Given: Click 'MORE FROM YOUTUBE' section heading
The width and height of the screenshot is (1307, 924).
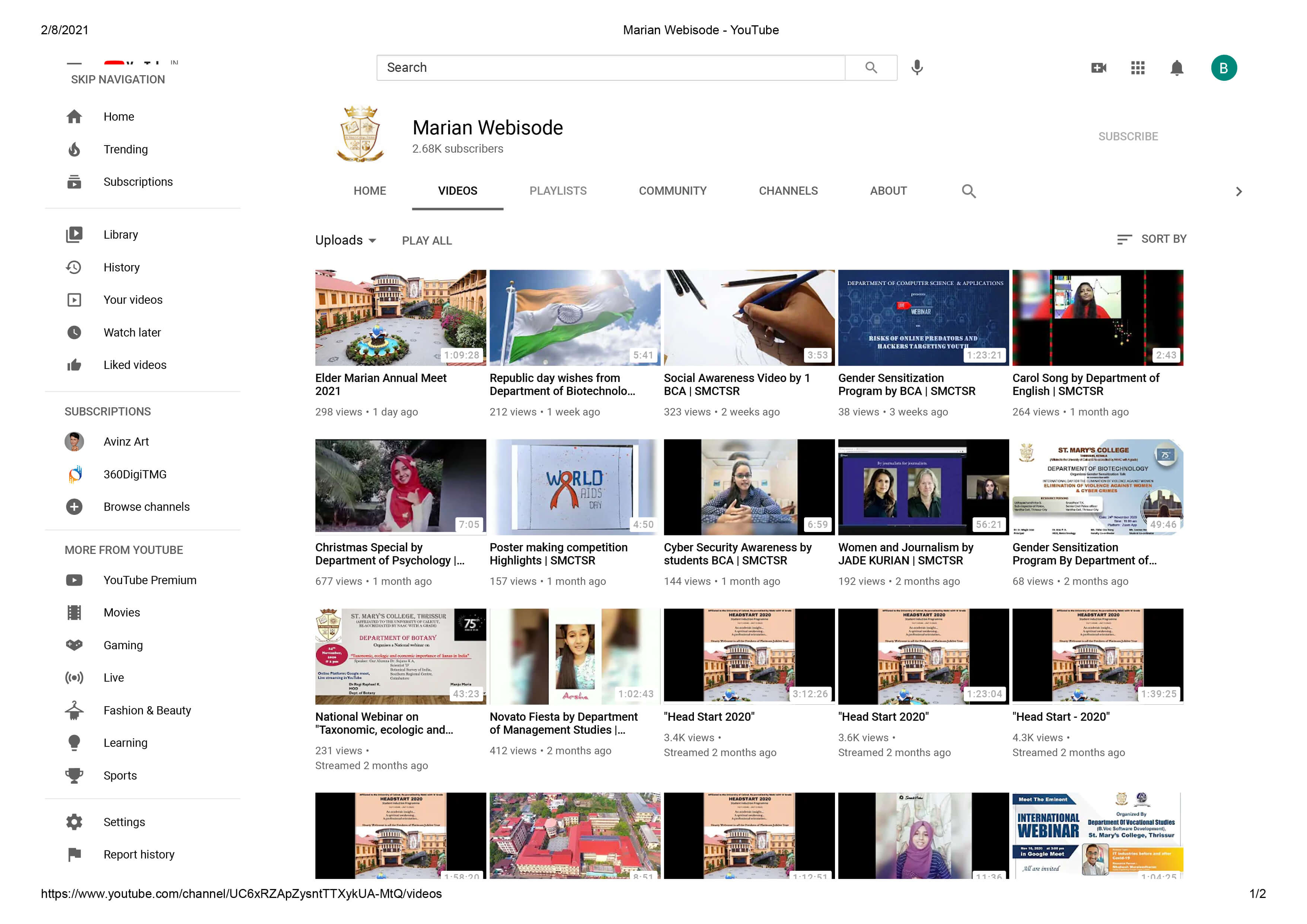Looking at the screenshot, I should tap(124, 550).
